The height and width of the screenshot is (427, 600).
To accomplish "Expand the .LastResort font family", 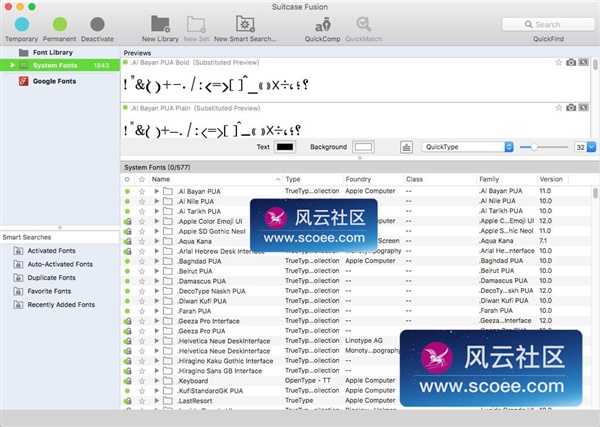I will coord(157,401).
